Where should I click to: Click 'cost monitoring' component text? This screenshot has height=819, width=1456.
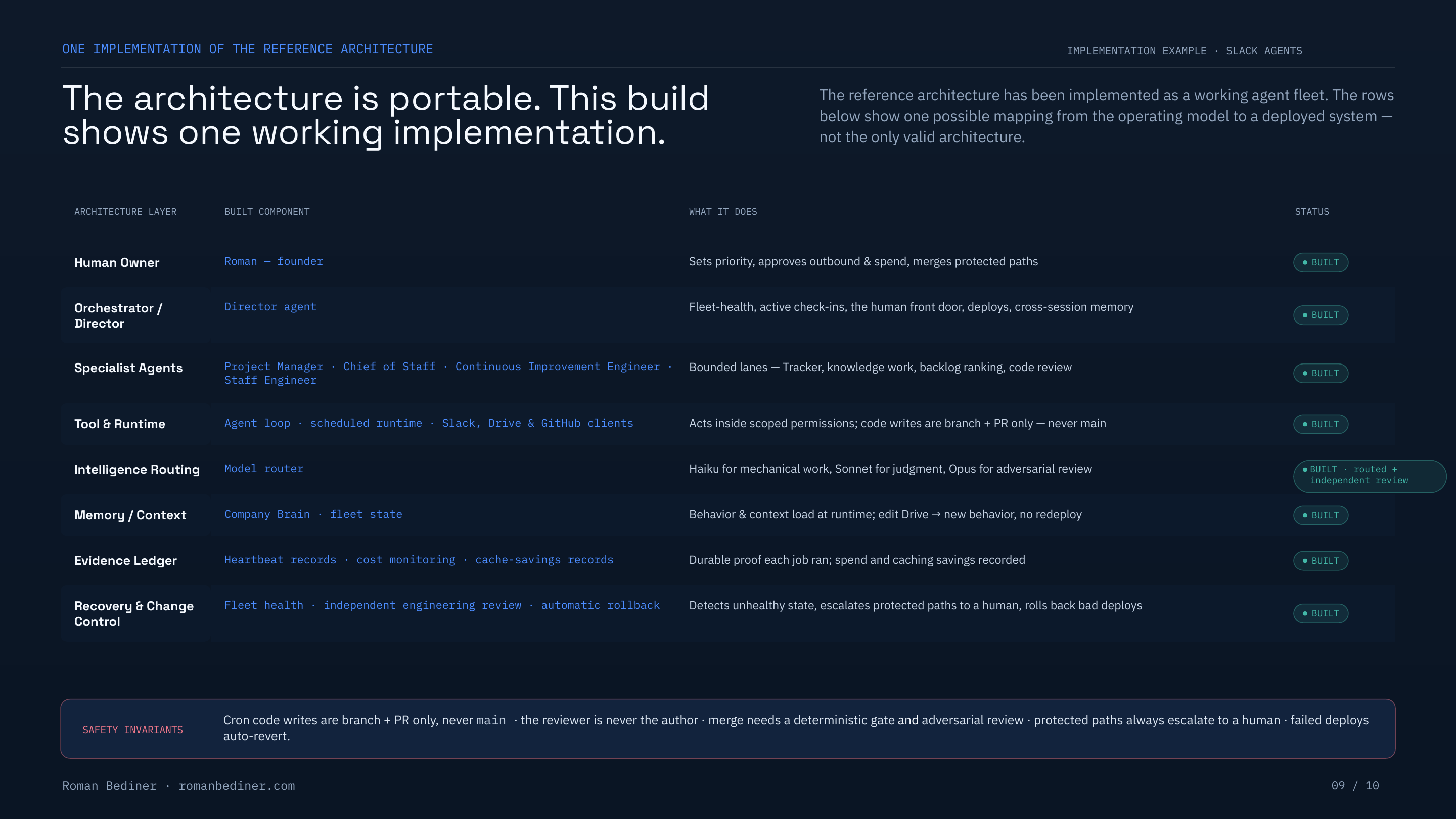(405, 560)
